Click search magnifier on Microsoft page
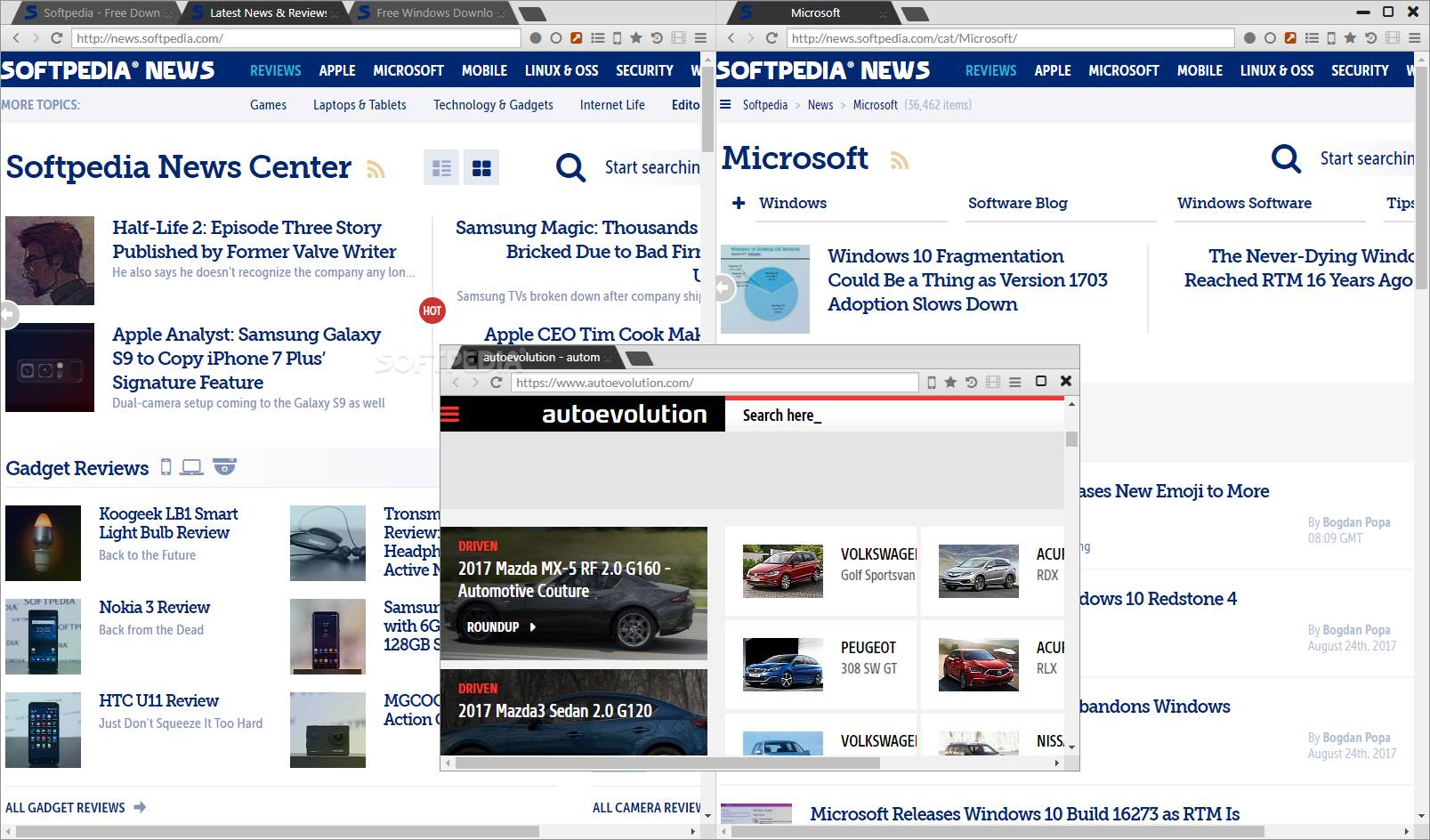The height and width of the screenshot is (840, 1430). click(1286, 158)
